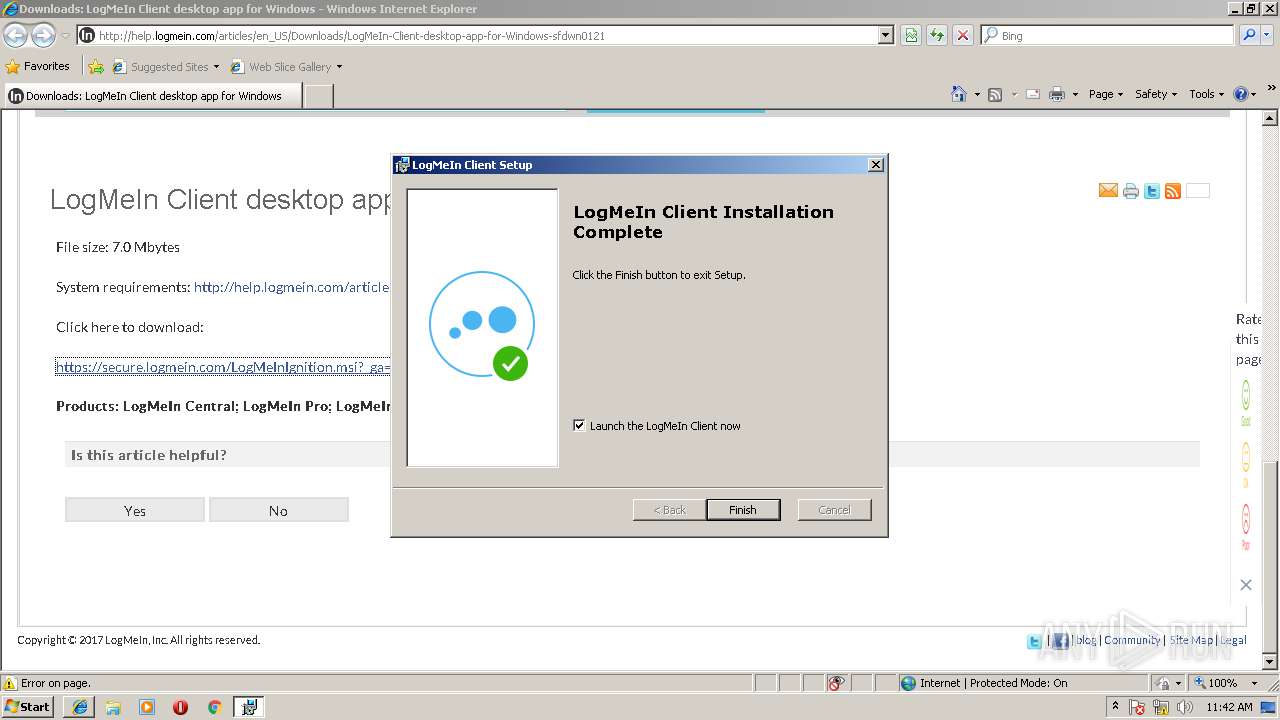The image size is (1280, 720).
Task: Open the recent pages history dropdown
Action: (65, 36)
